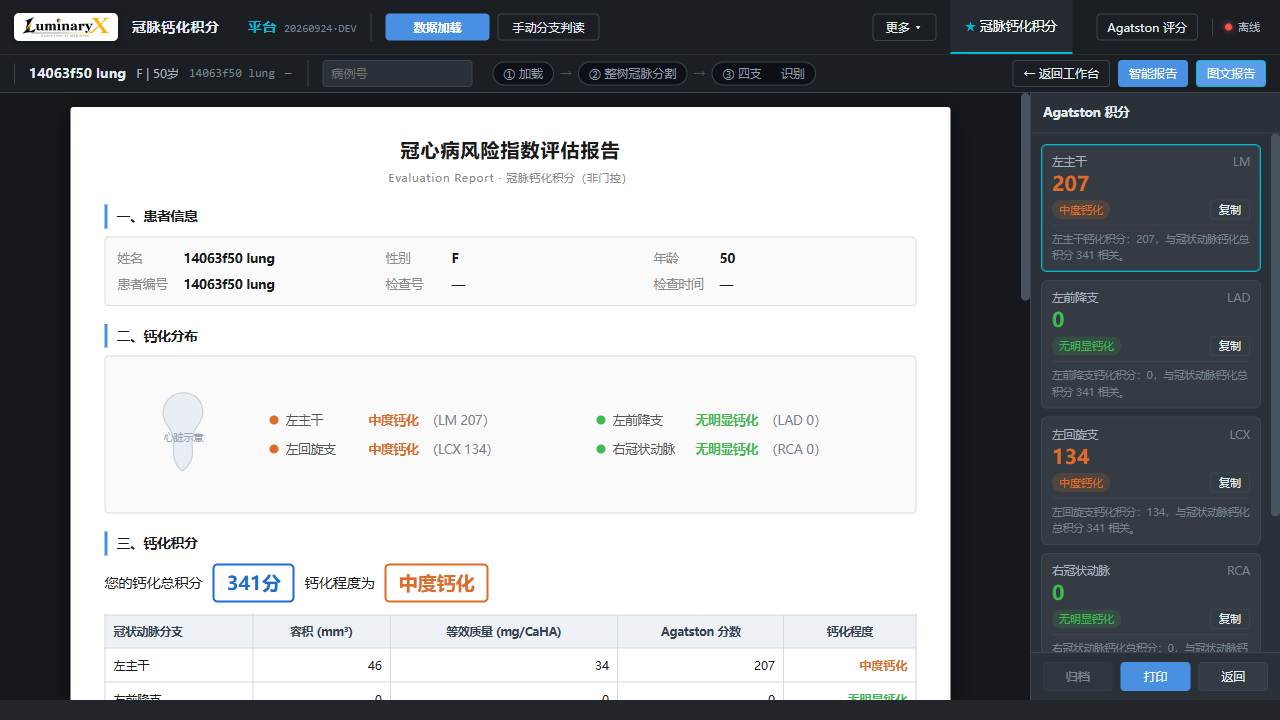
Task: Click the 341分 total score box
Action: (x=253, y=583)
